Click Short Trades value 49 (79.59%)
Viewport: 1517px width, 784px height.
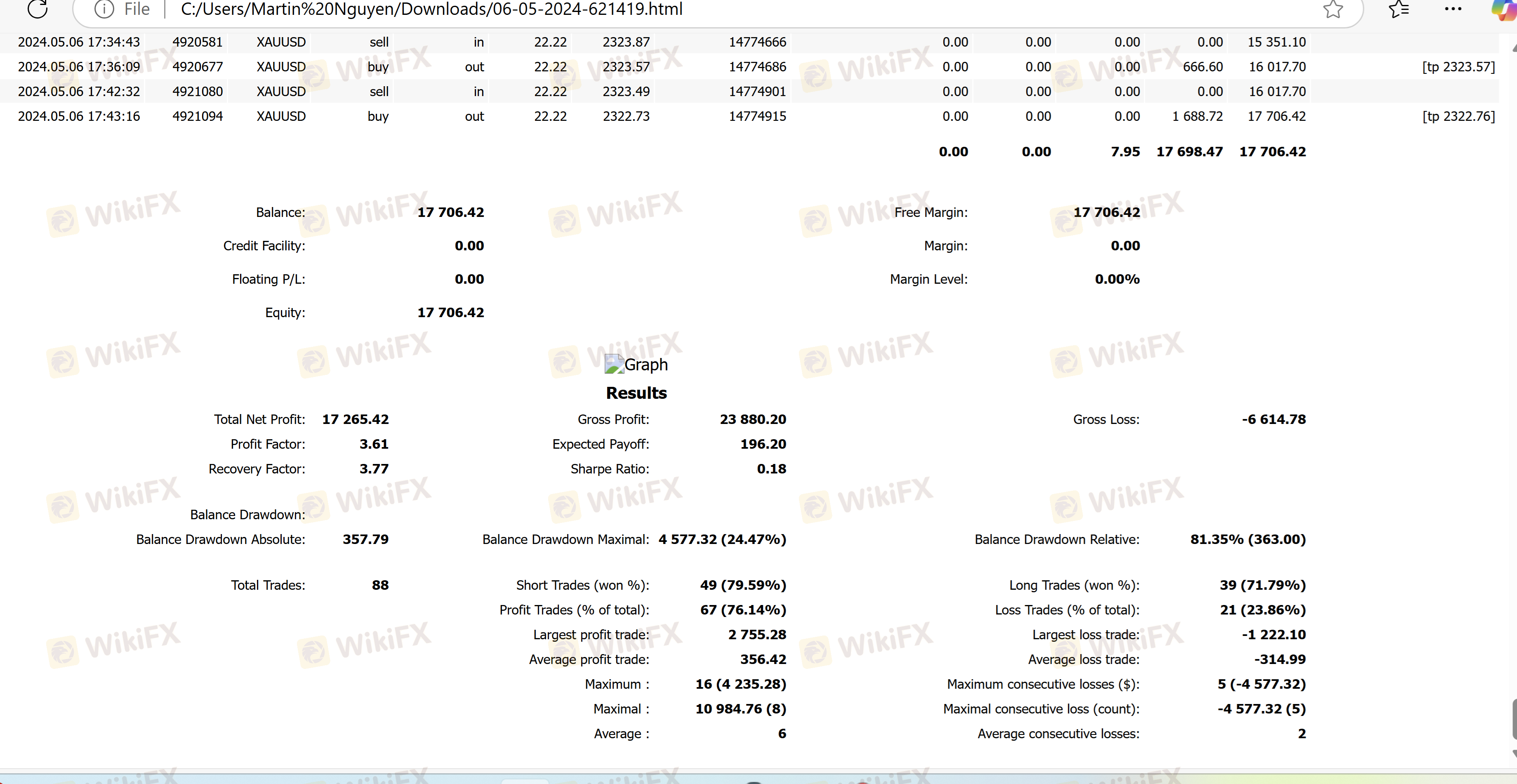tap(743, 586)
